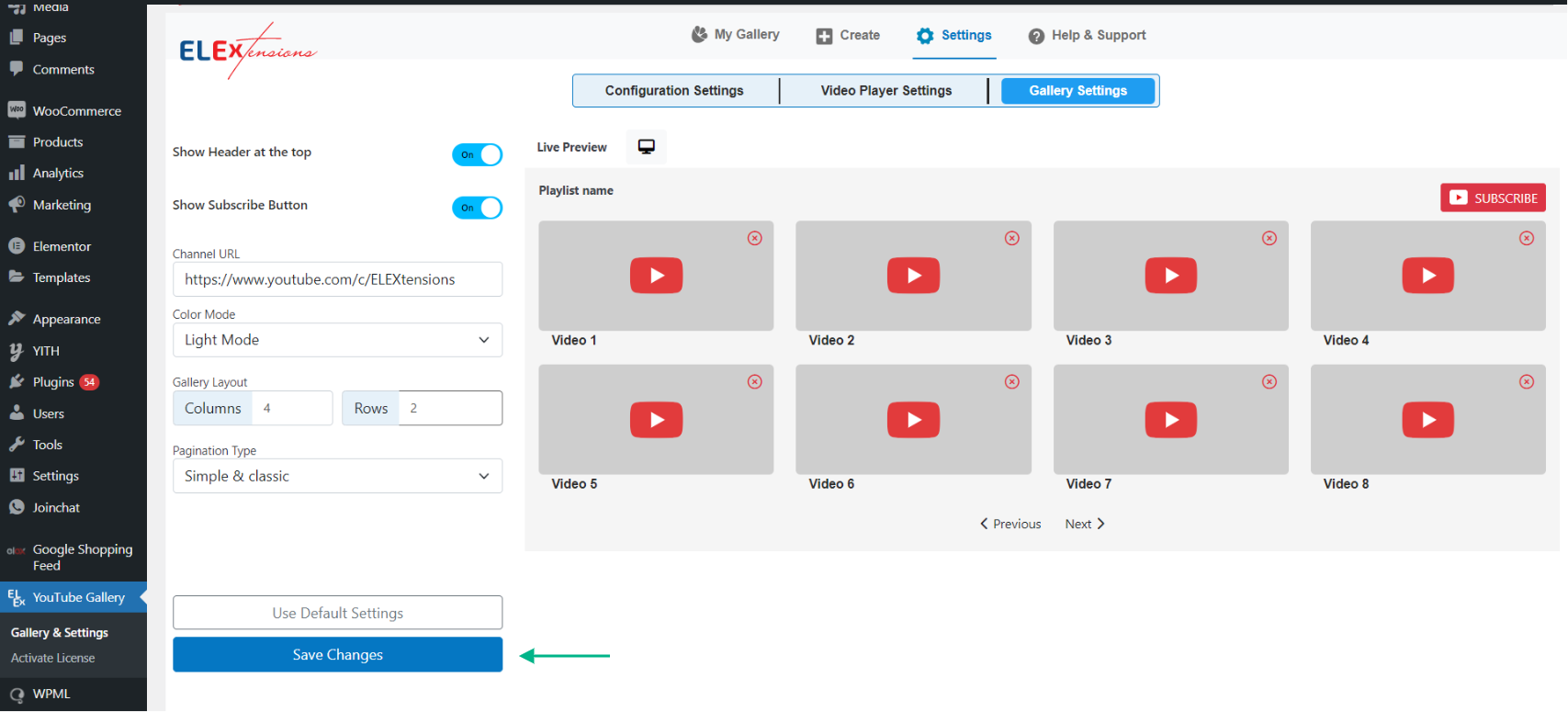This screenshot has height=712, width=1568.
Task: Go to Previous page of videos
Action: point(1010,524)
